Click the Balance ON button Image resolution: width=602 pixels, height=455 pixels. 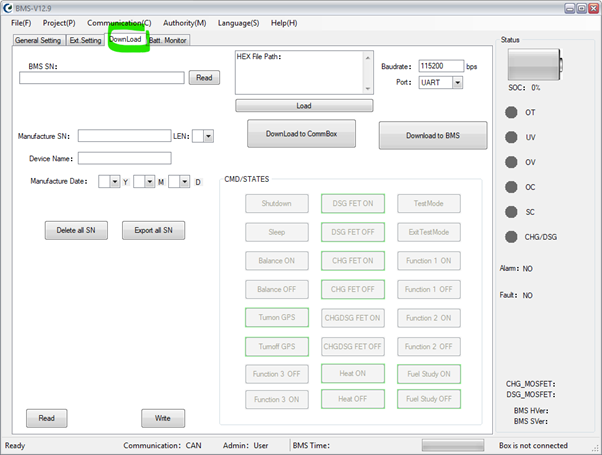click(277, 261)
